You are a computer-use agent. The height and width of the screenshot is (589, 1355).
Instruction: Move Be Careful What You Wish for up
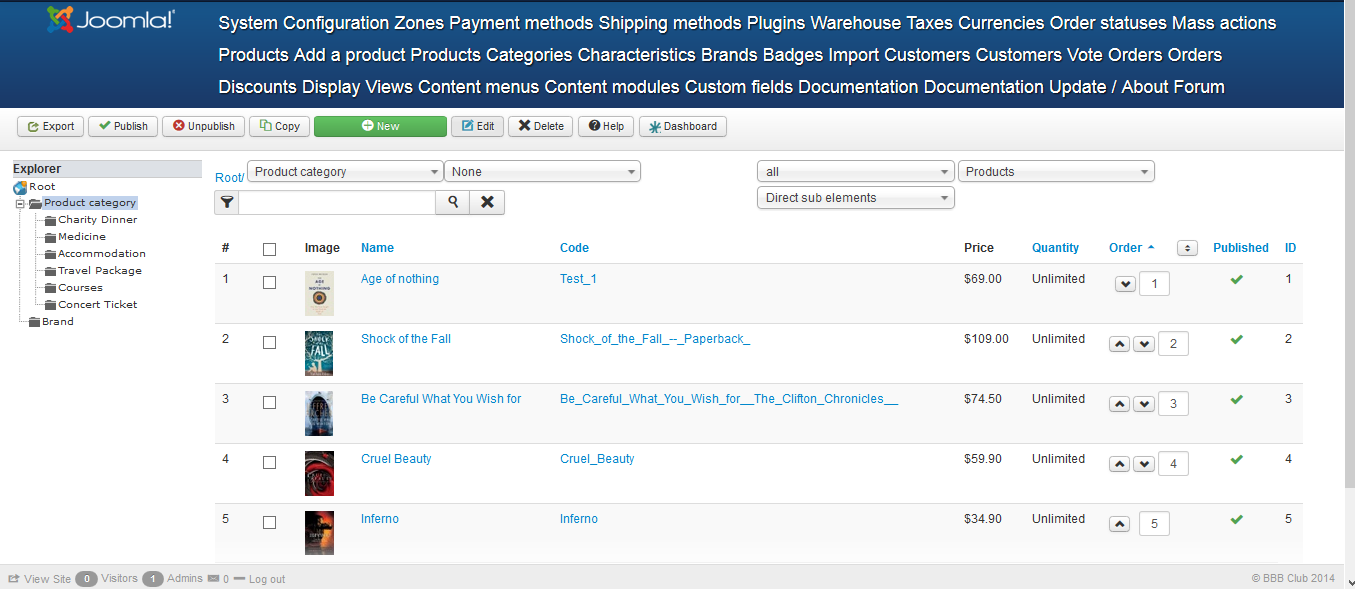click(x=1120, y=405)
